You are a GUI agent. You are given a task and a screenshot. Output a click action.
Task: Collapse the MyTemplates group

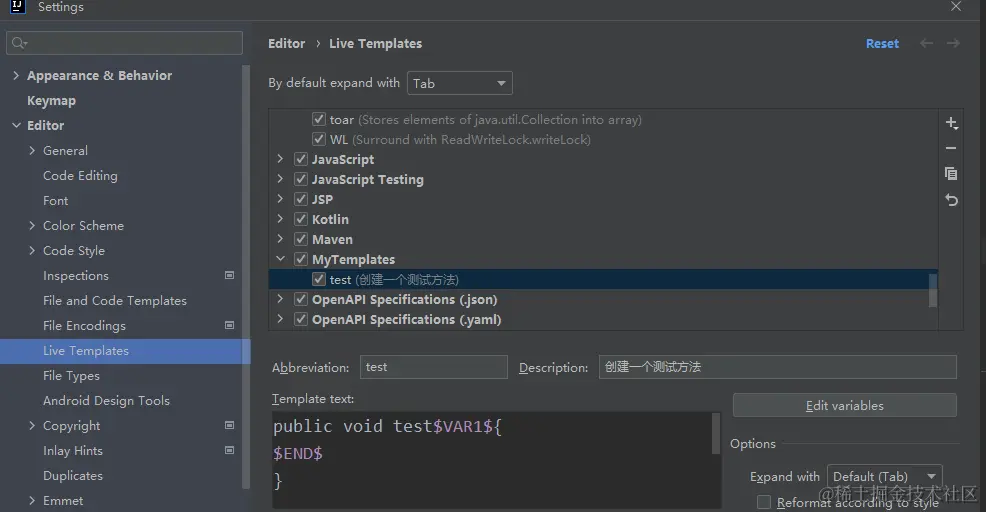280,259
